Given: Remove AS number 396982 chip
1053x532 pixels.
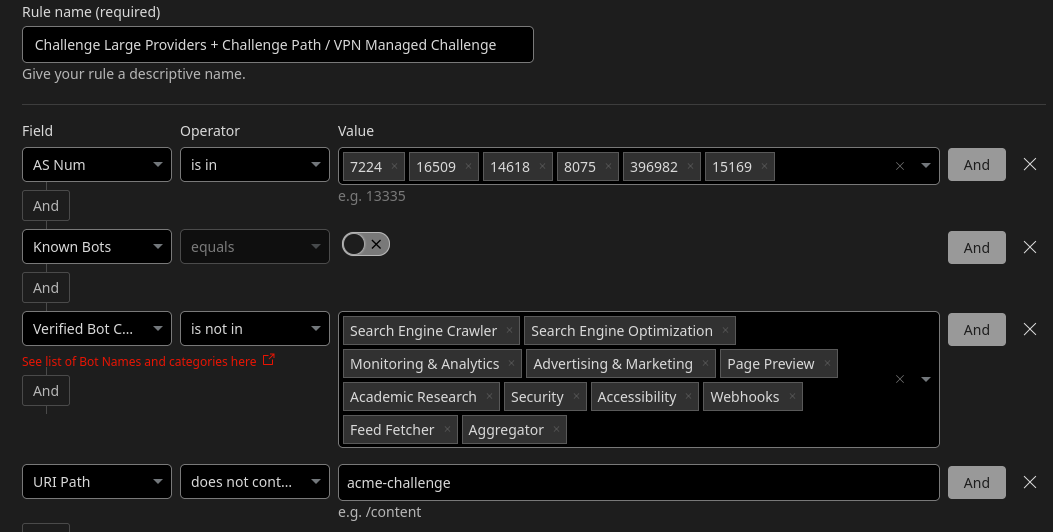Looking at the screenshot, I should [690, 167].
